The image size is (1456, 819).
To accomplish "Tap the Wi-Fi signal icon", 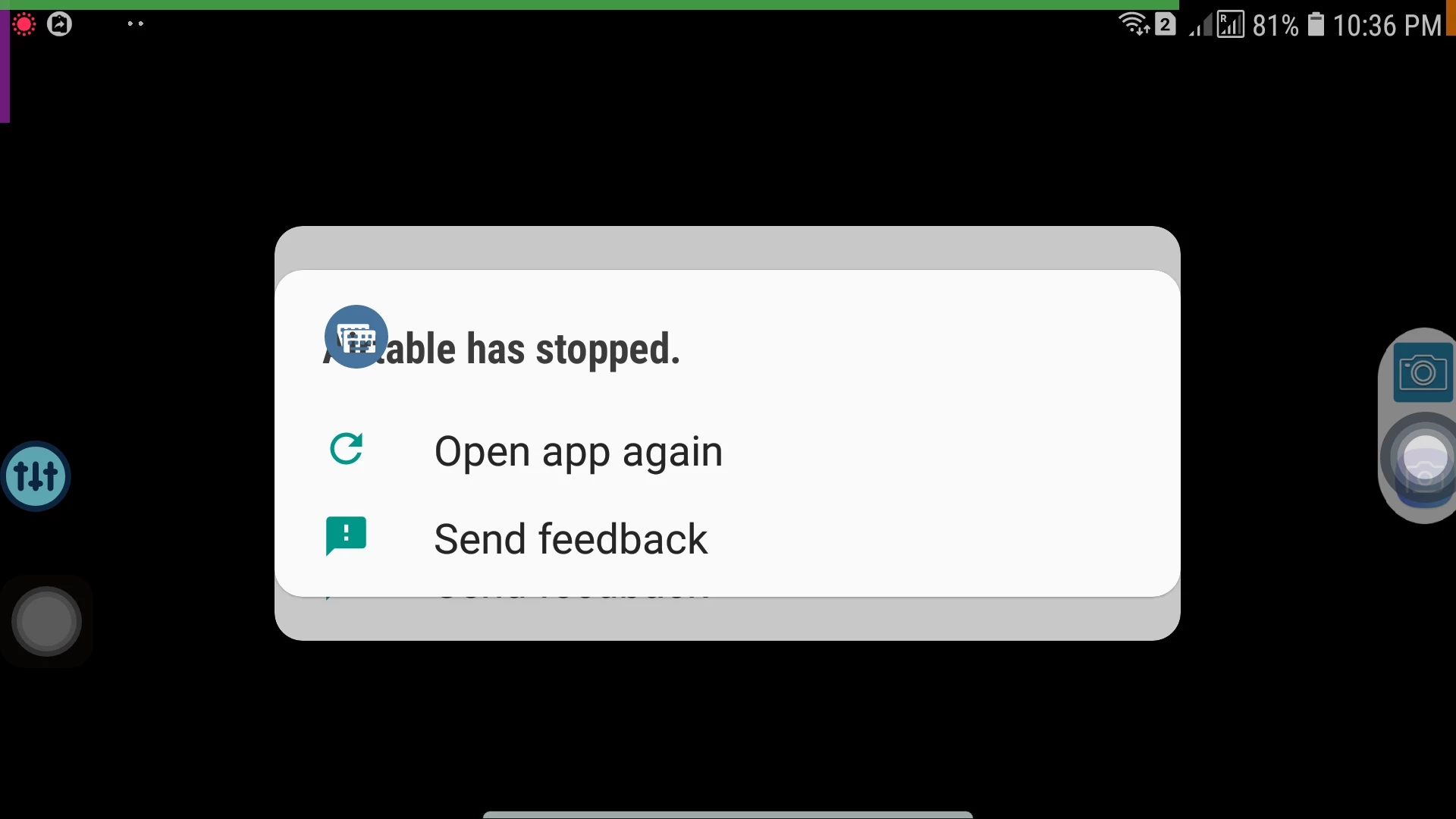I will (1134, 24).
